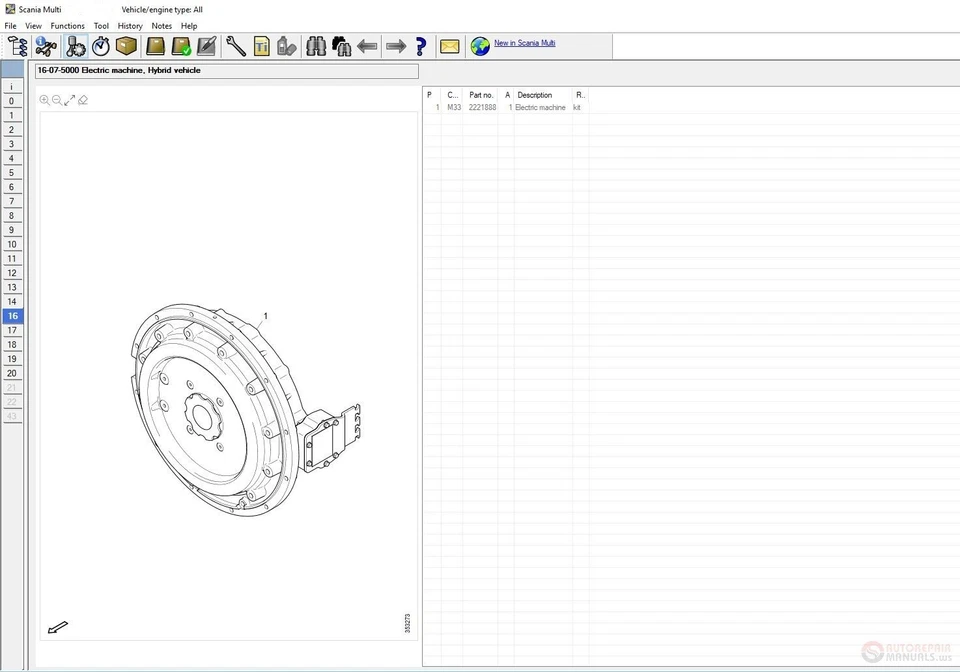Open the Ti document icon
Viewport: 960px width, 672px height.
coord(261,46)
